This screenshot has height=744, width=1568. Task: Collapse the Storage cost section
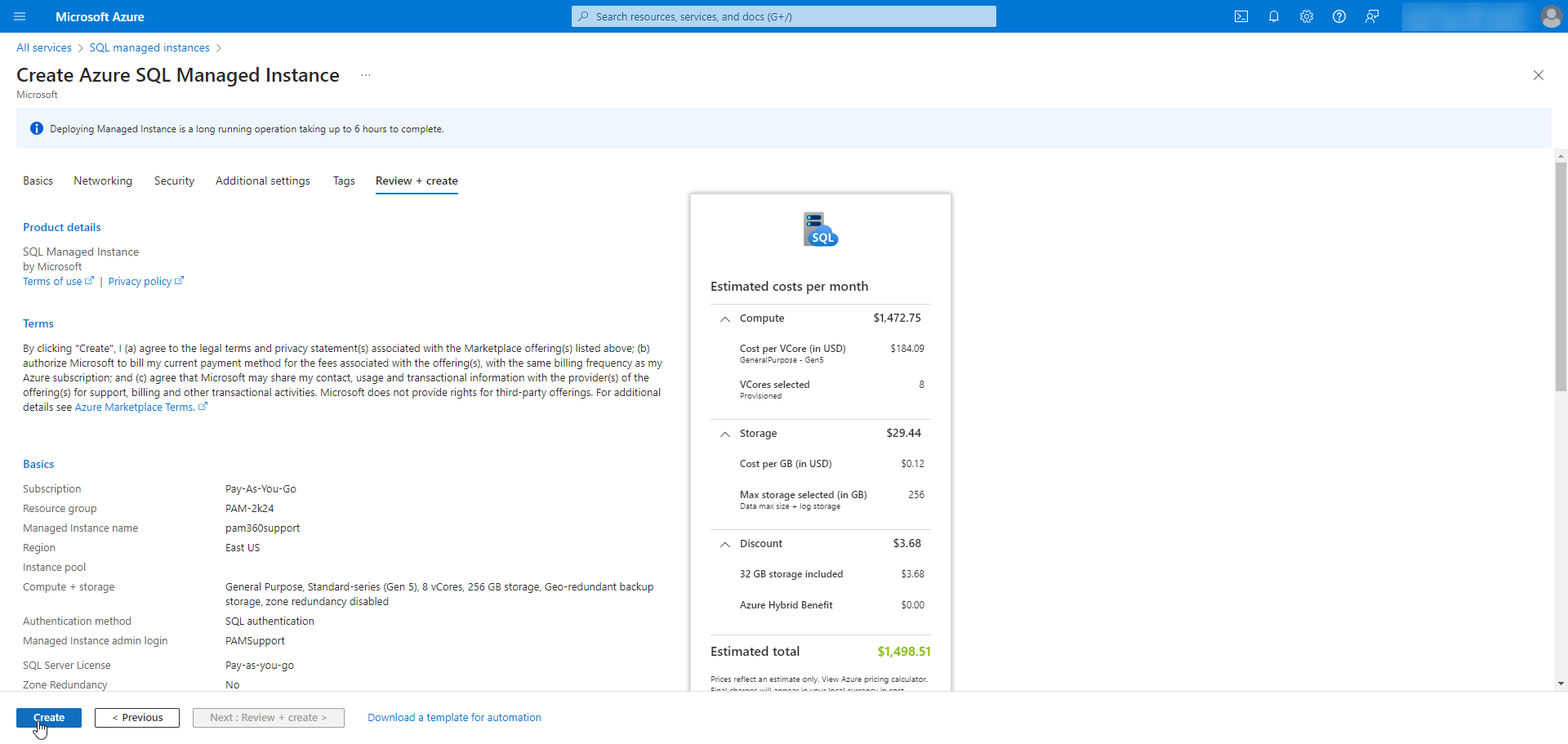pos(724,434)
